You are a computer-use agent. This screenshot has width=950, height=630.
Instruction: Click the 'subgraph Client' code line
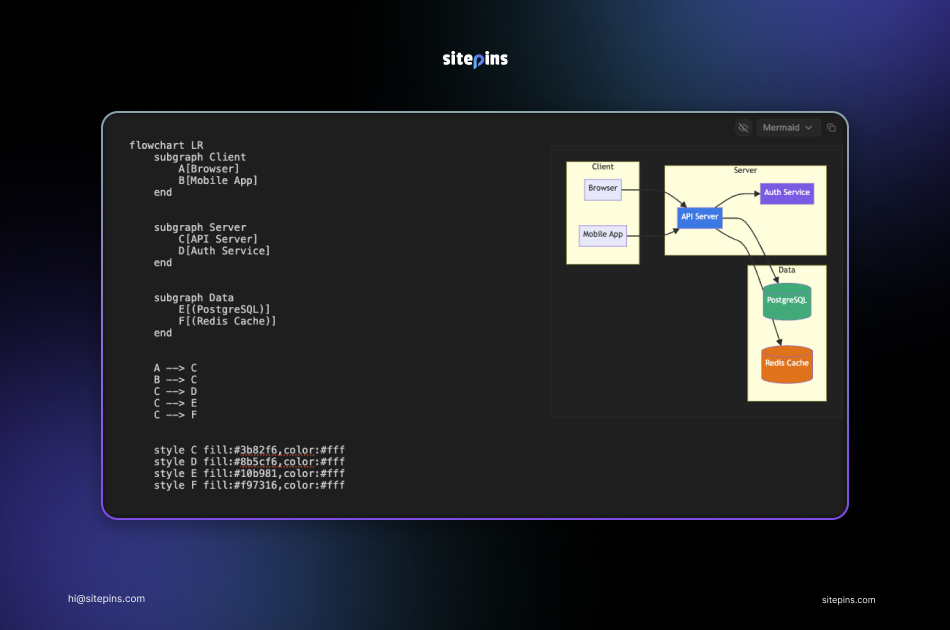click(x=200, y=158)
